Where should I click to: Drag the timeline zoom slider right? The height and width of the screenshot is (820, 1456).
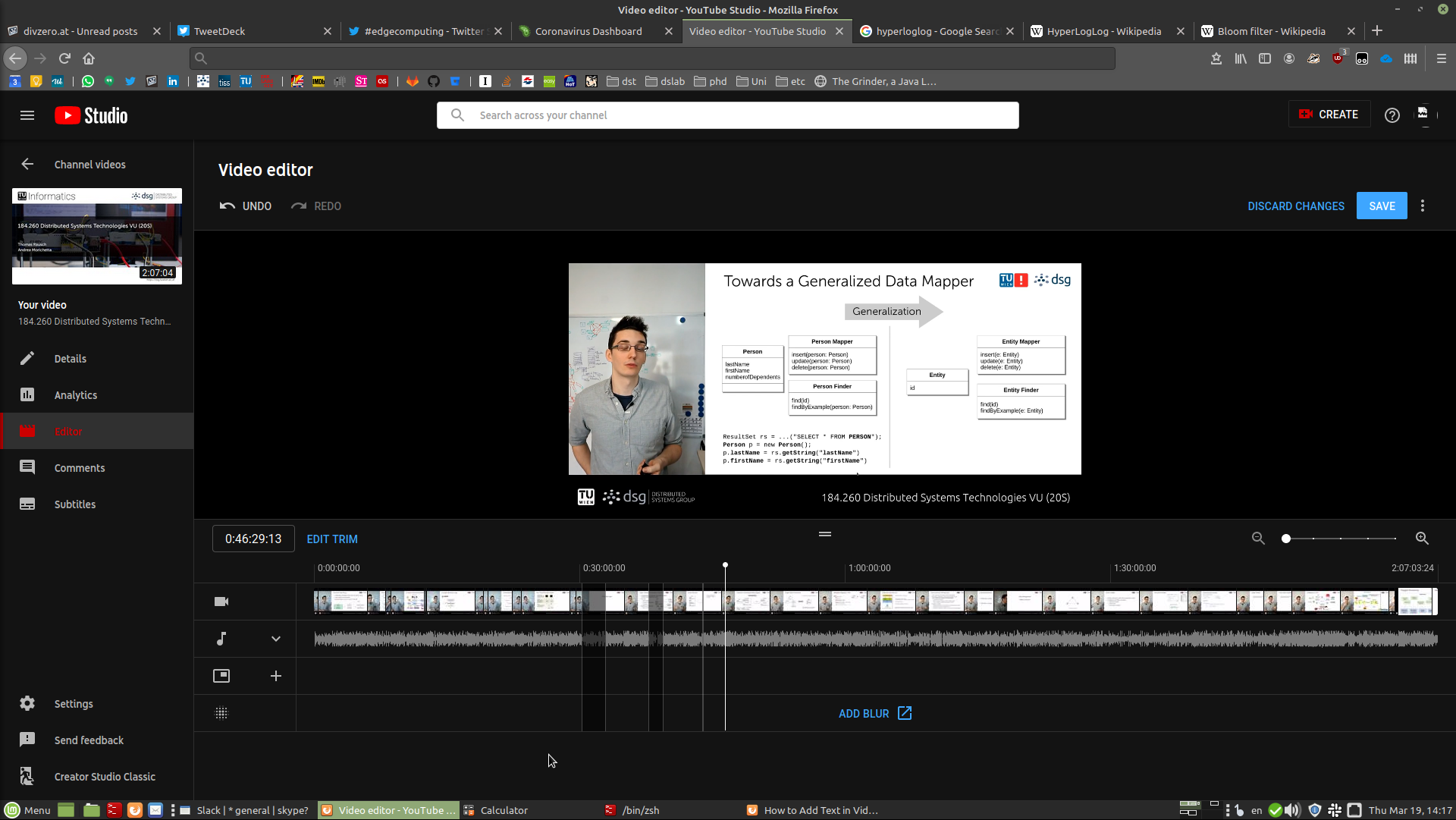pos(1285,538)
